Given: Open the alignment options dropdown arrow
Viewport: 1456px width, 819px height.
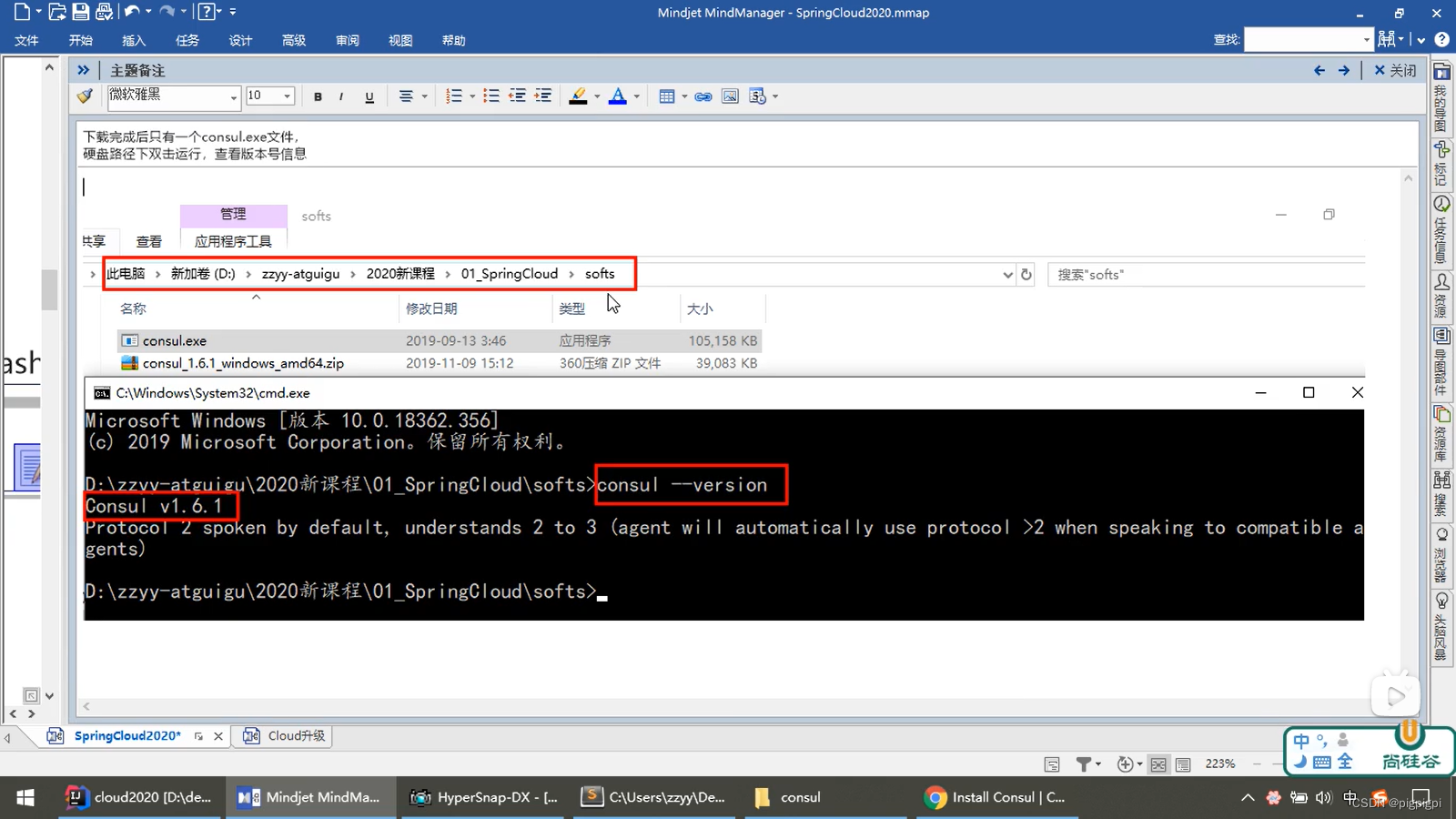Looking at the screenshot, I should tap(424, 96).
